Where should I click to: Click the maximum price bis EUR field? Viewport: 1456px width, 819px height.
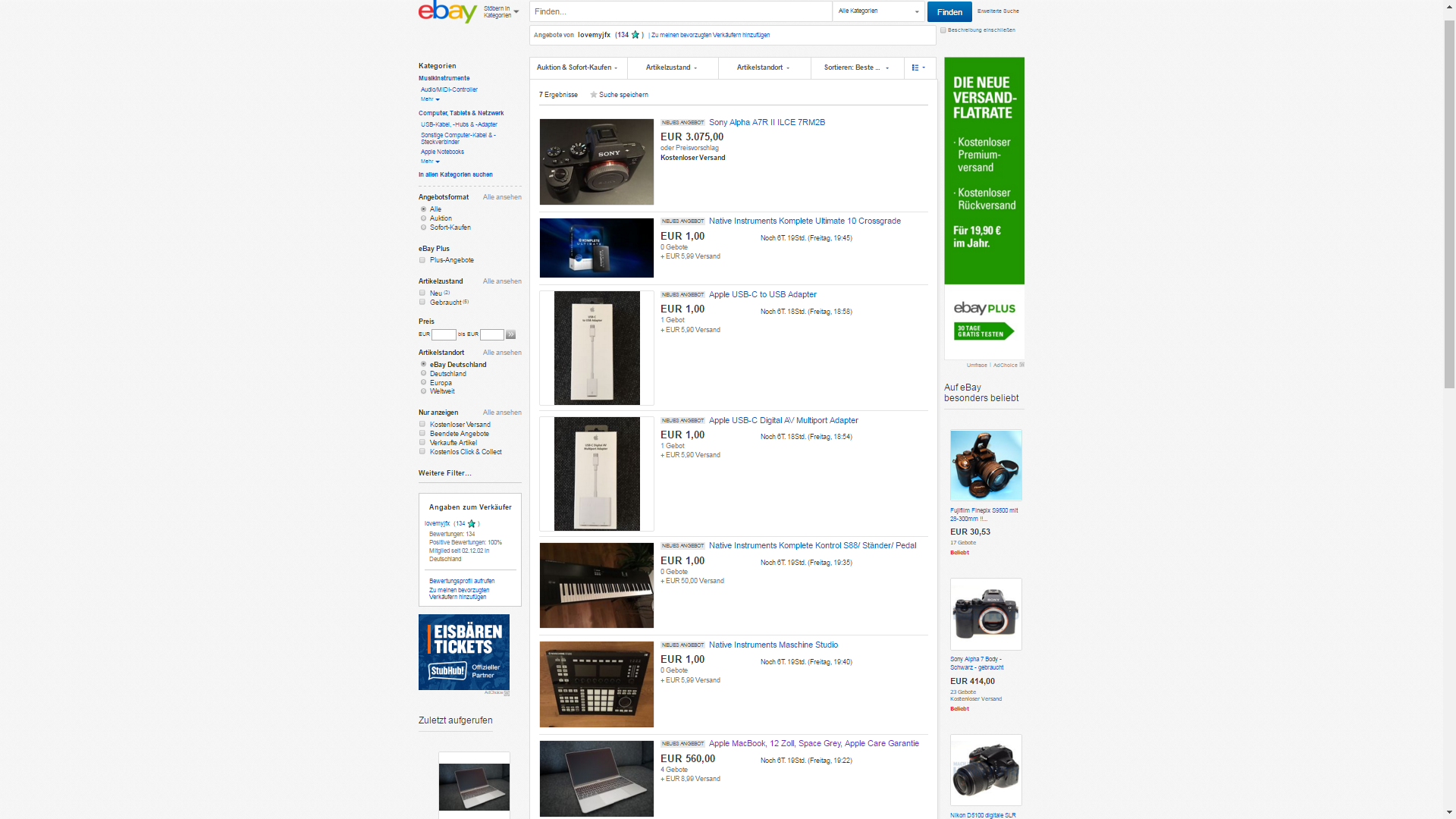pyautogui.click(x=491, y=334)
